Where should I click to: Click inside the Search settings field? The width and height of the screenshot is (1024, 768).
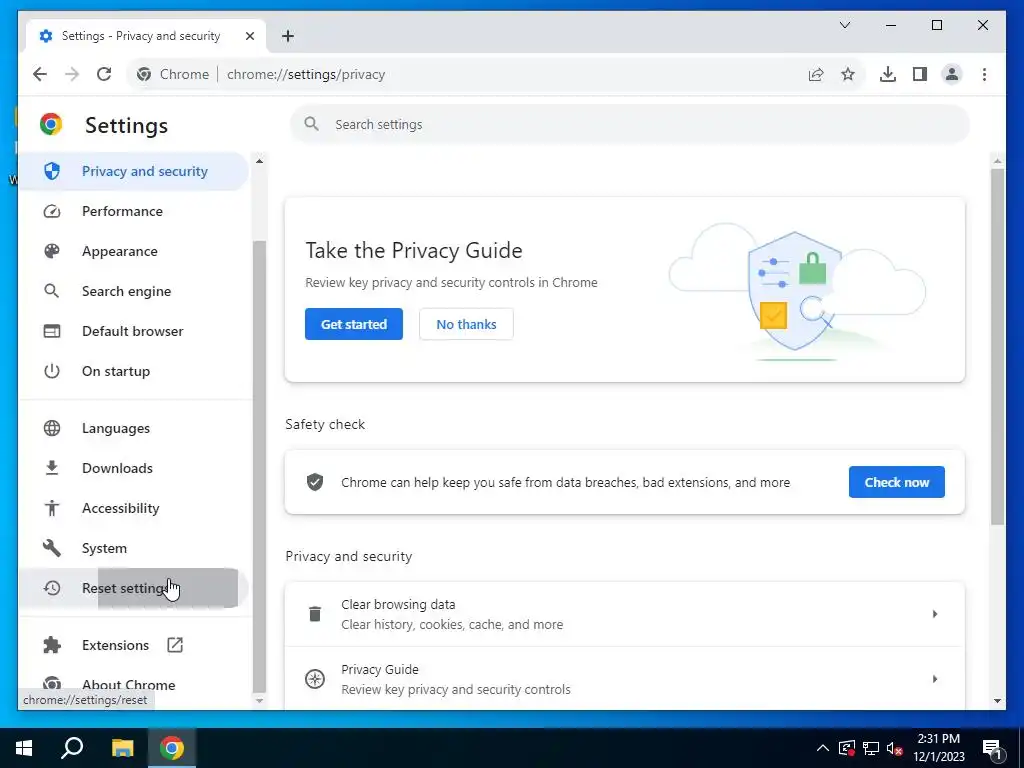click(x=630, y=124)
